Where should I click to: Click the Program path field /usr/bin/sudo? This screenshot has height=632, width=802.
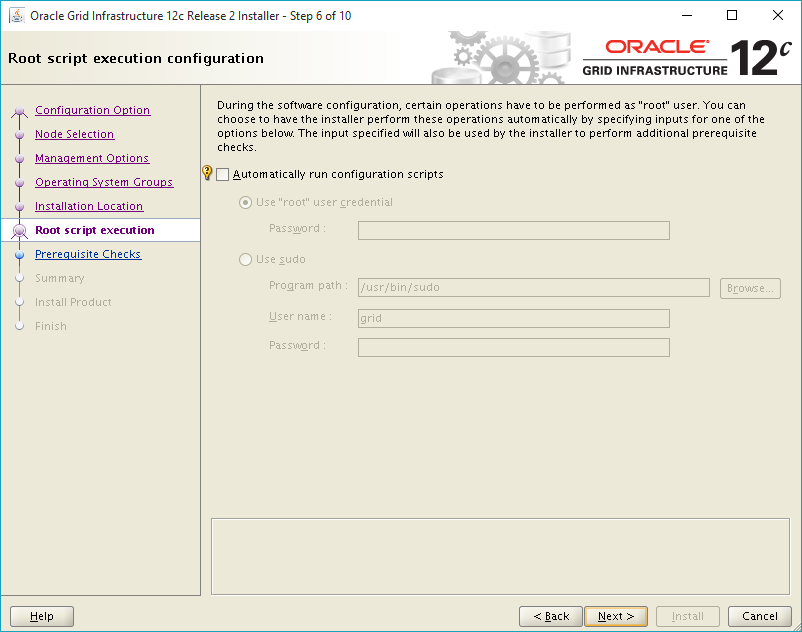(533, 287)
